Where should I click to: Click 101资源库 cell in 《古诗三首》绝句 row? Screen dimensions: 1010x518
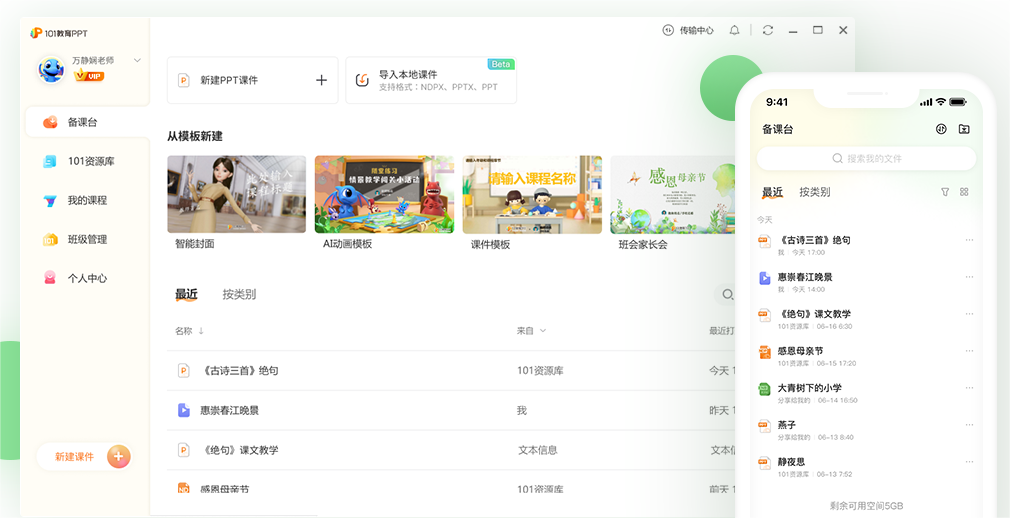click(x=540, y=370)
